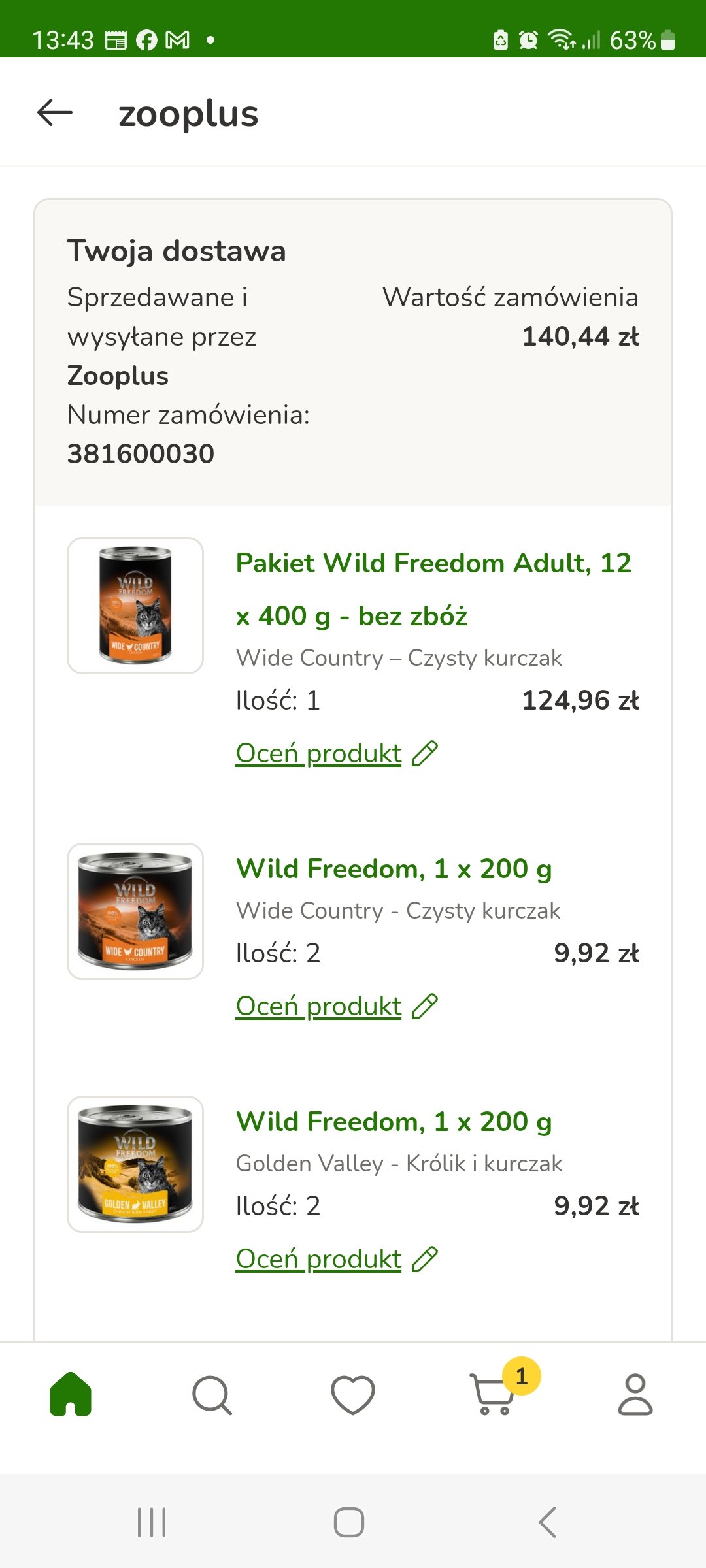The width and height of the screenshot is (706, 1568).
Task: Open the wishlist heart tab
Action: pyautogui.click(x=353, y=1394)
